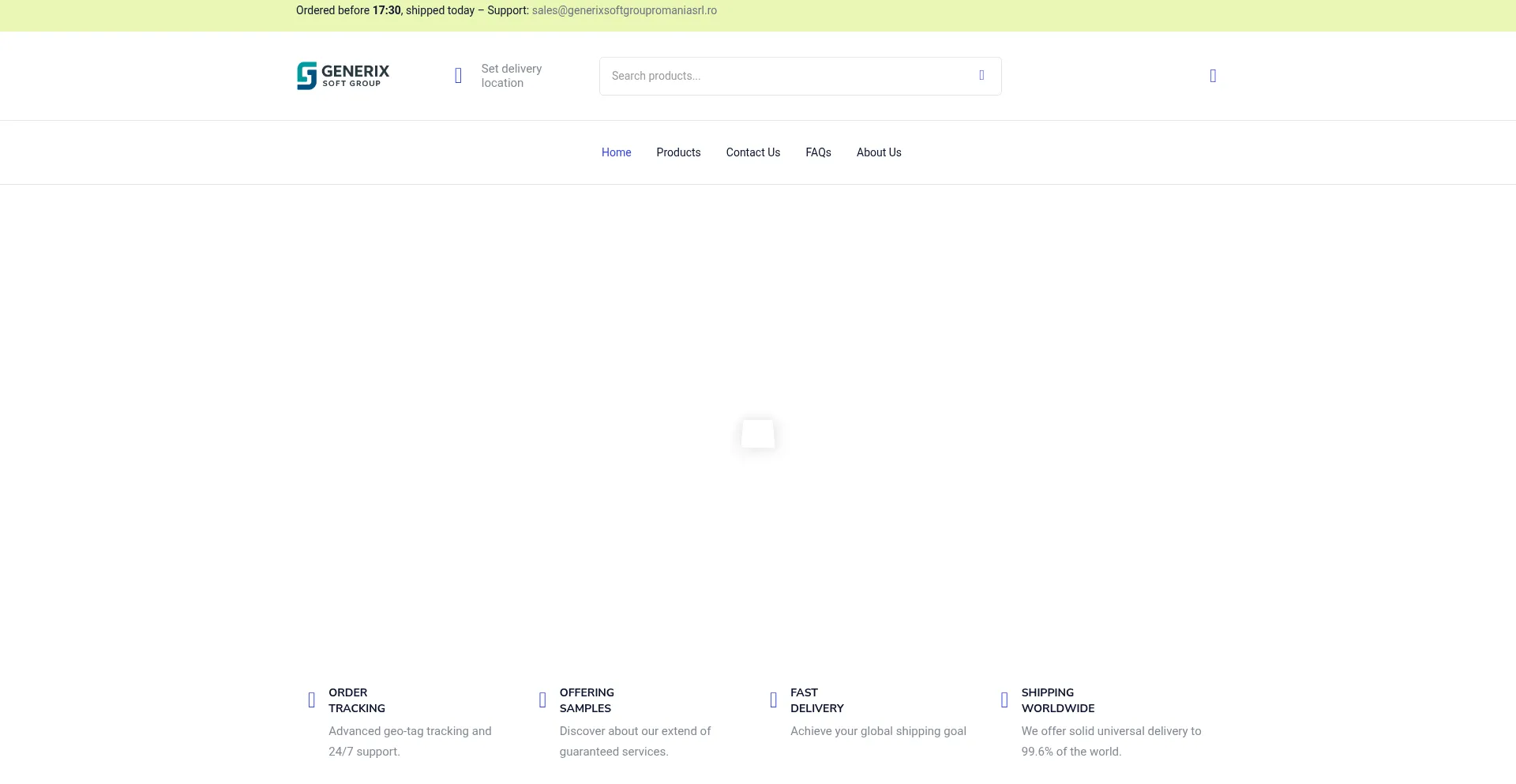Click 'Achieve your global shipping goal' text

(878, 731)
